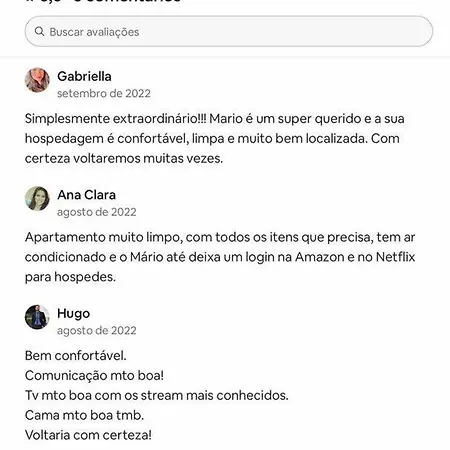
Task: Open Hugo's profile avatar
Action: point(37,317)
